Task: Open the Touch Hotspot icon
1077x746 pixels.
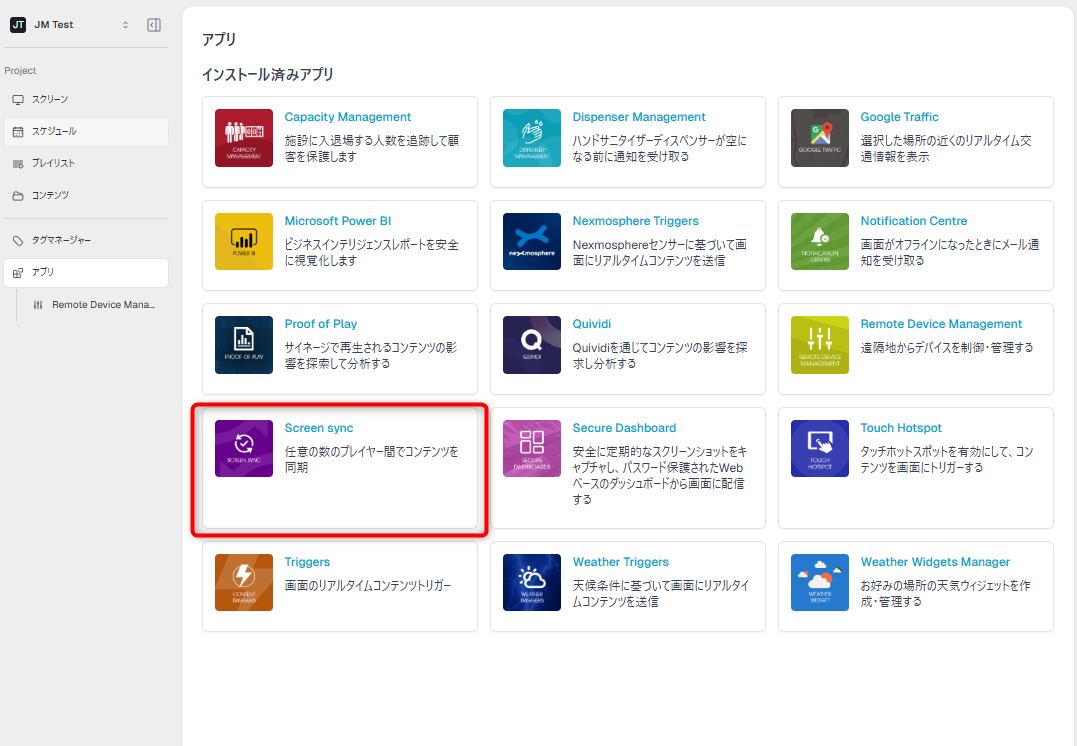Action: click(x=819, y=449)
